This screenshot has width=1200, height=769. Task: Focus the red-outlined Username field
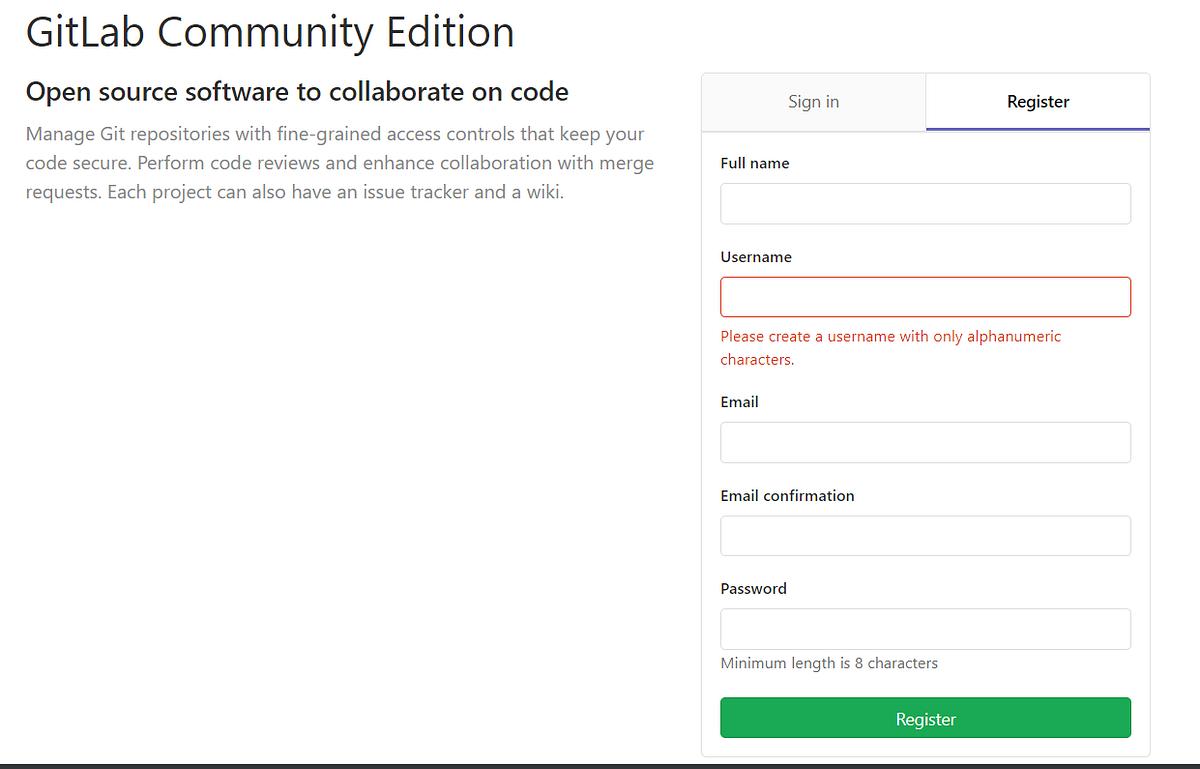(x=925, y=297)
